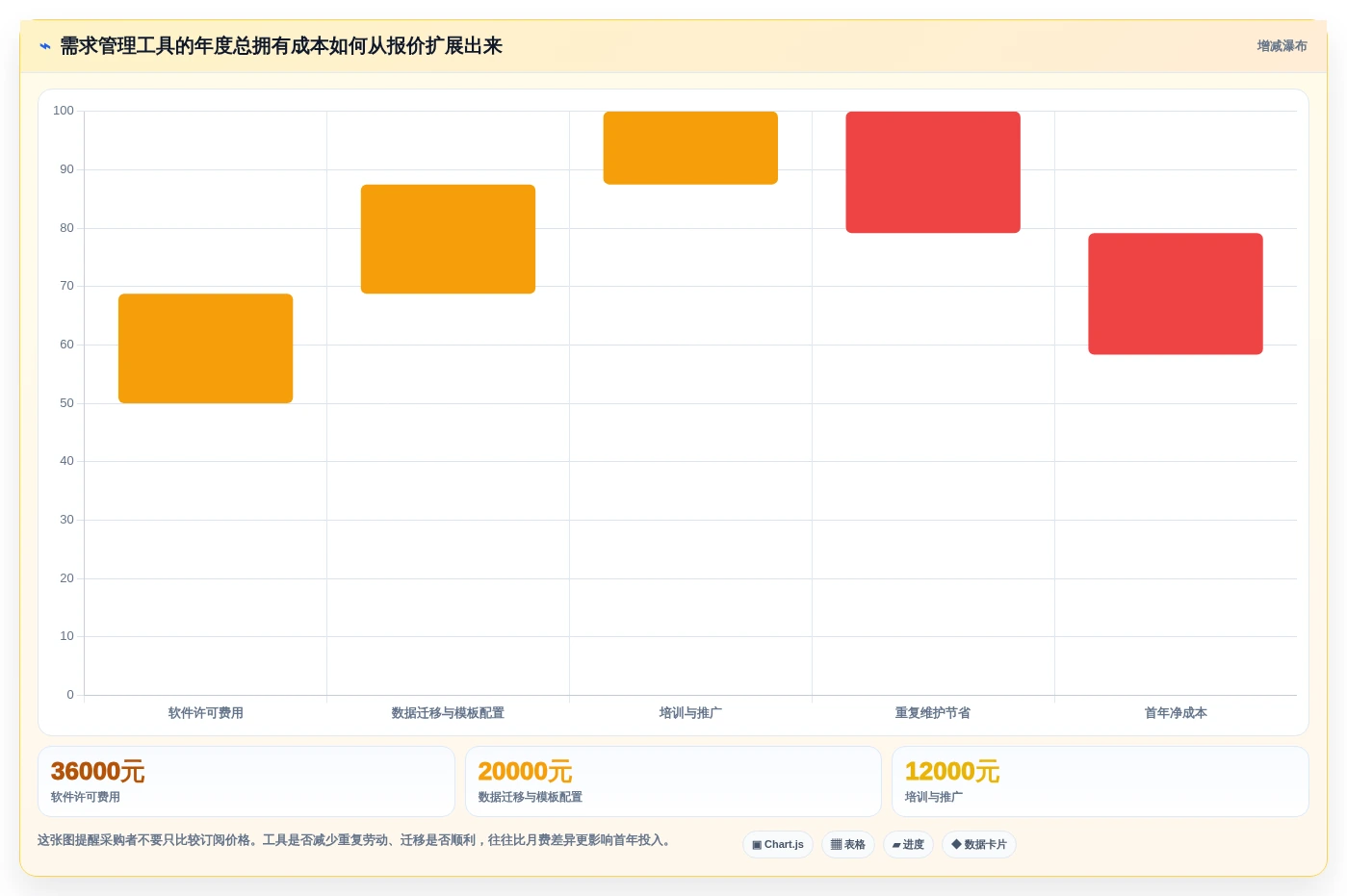1347x896 pixels.
Task: Click y-axis tick value 100
Action: click(x=64, y=111)
